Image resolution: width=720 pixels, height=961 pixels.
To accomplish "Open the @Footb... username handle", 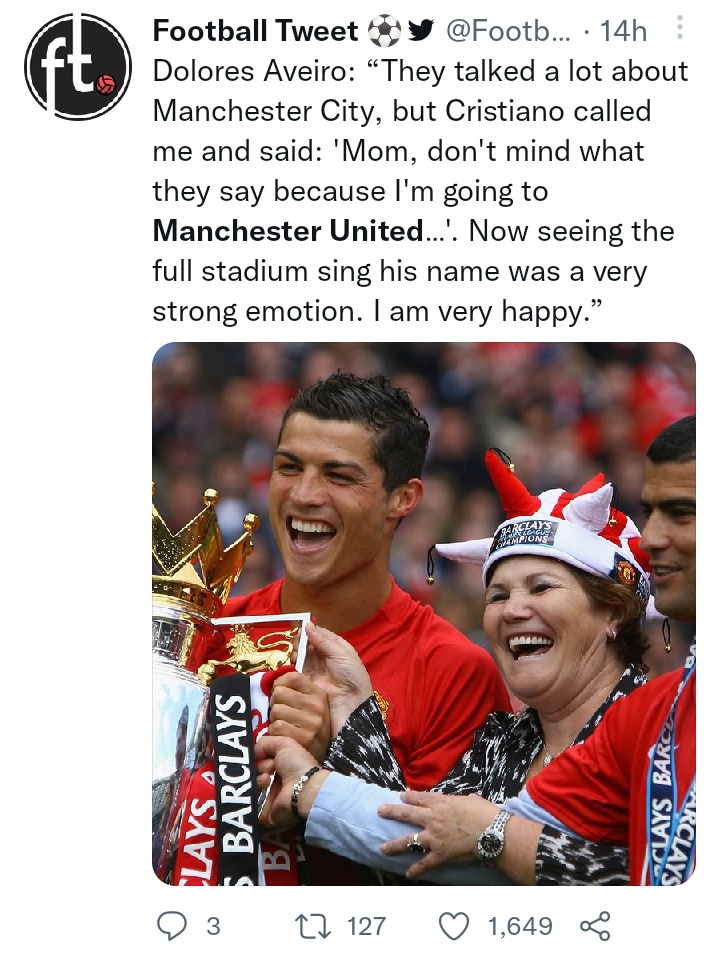I will click(x=508, y=31).
